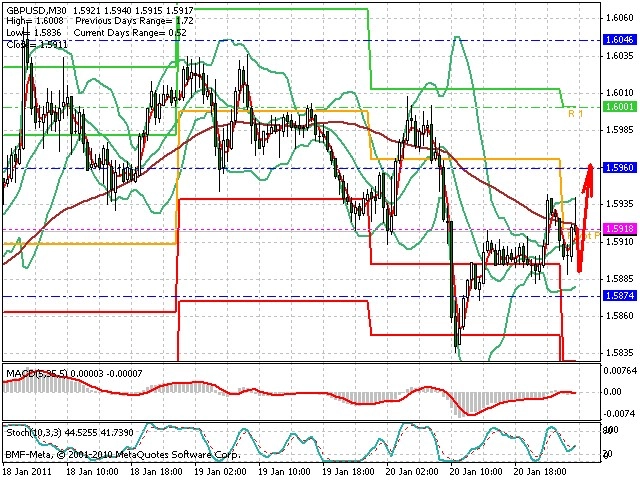Click the 1.6060 price scale value

620,18
